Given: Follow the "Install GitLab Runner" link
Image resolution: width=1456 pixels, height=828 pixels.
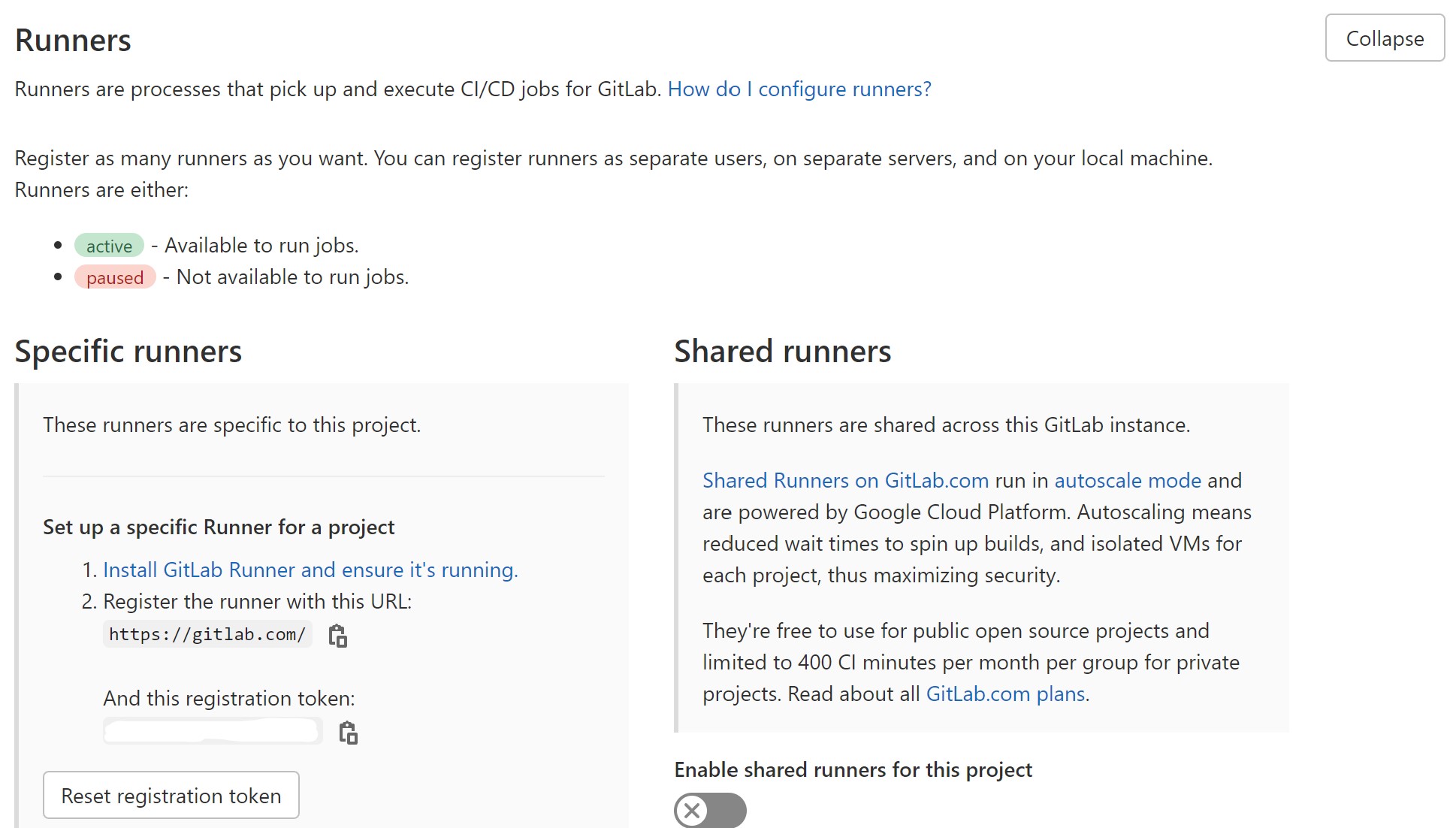Looking at the screenshot, I should (x=311, y=570).
